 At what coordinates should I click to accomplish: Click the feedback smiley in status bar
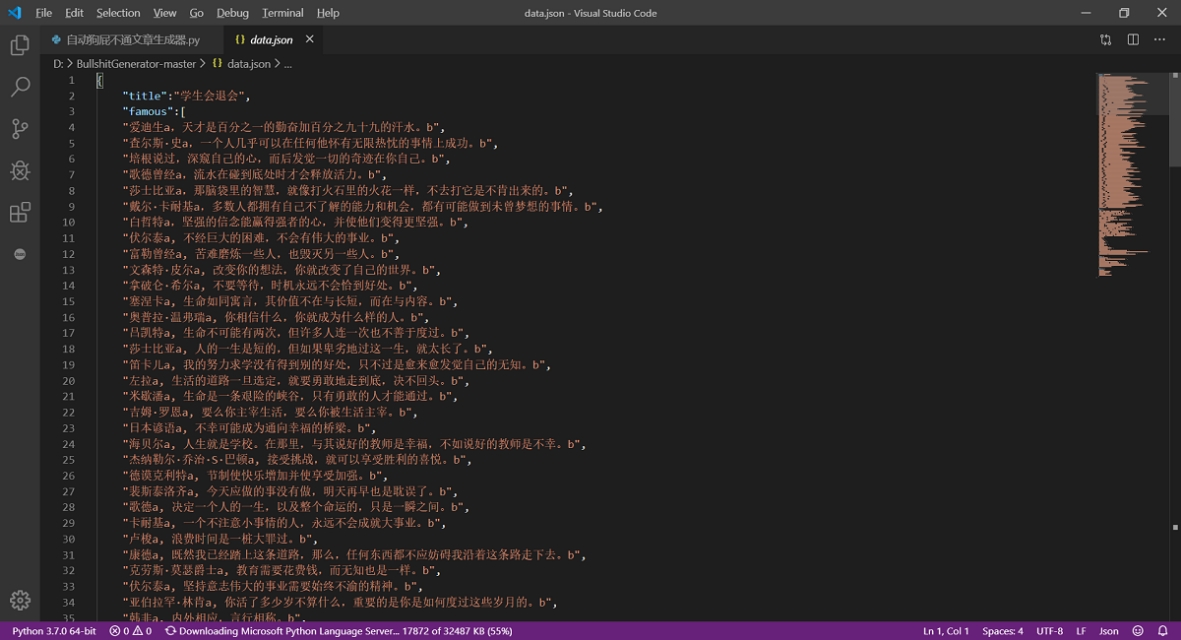pos(1138,631)
